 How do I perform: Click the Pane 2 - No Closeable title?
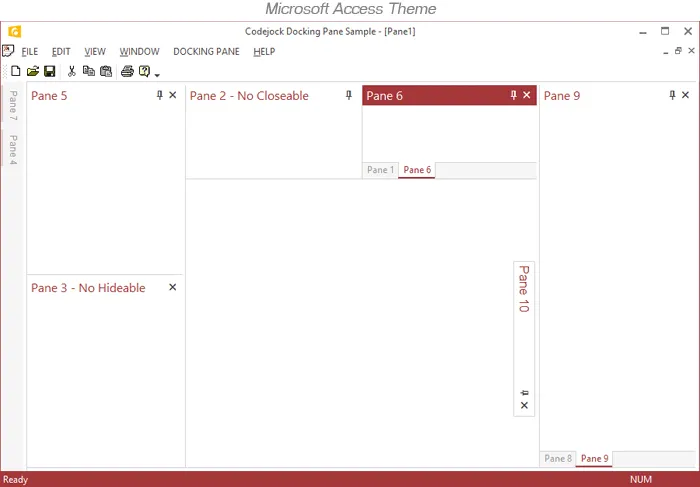coord(249,96)
